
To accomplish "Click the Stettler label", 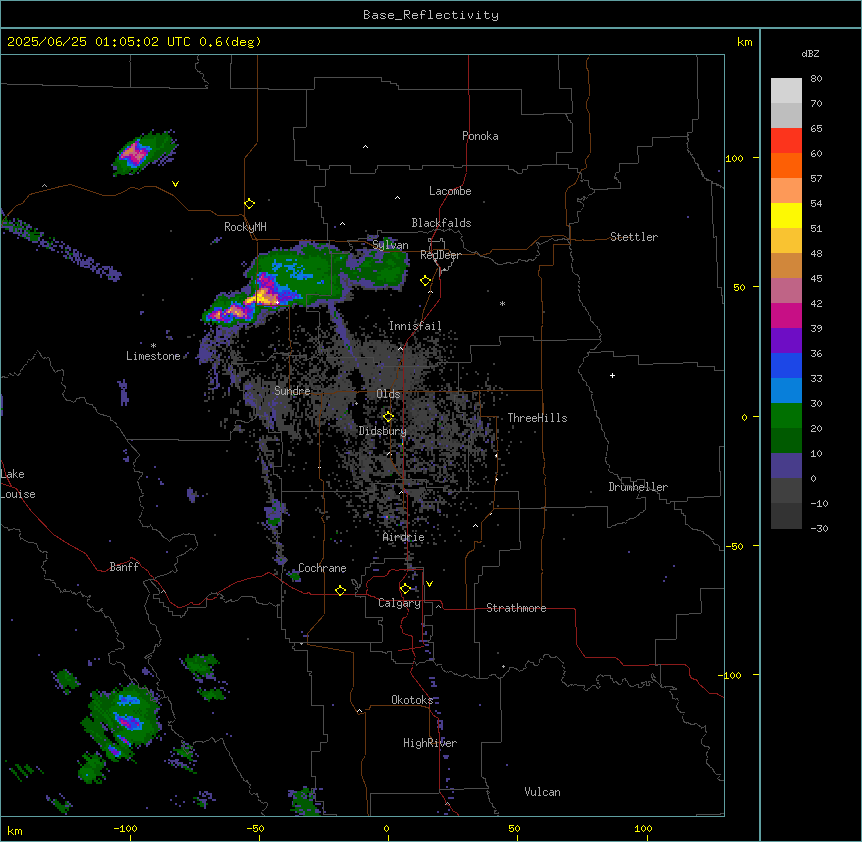I will tap(634, 237).
